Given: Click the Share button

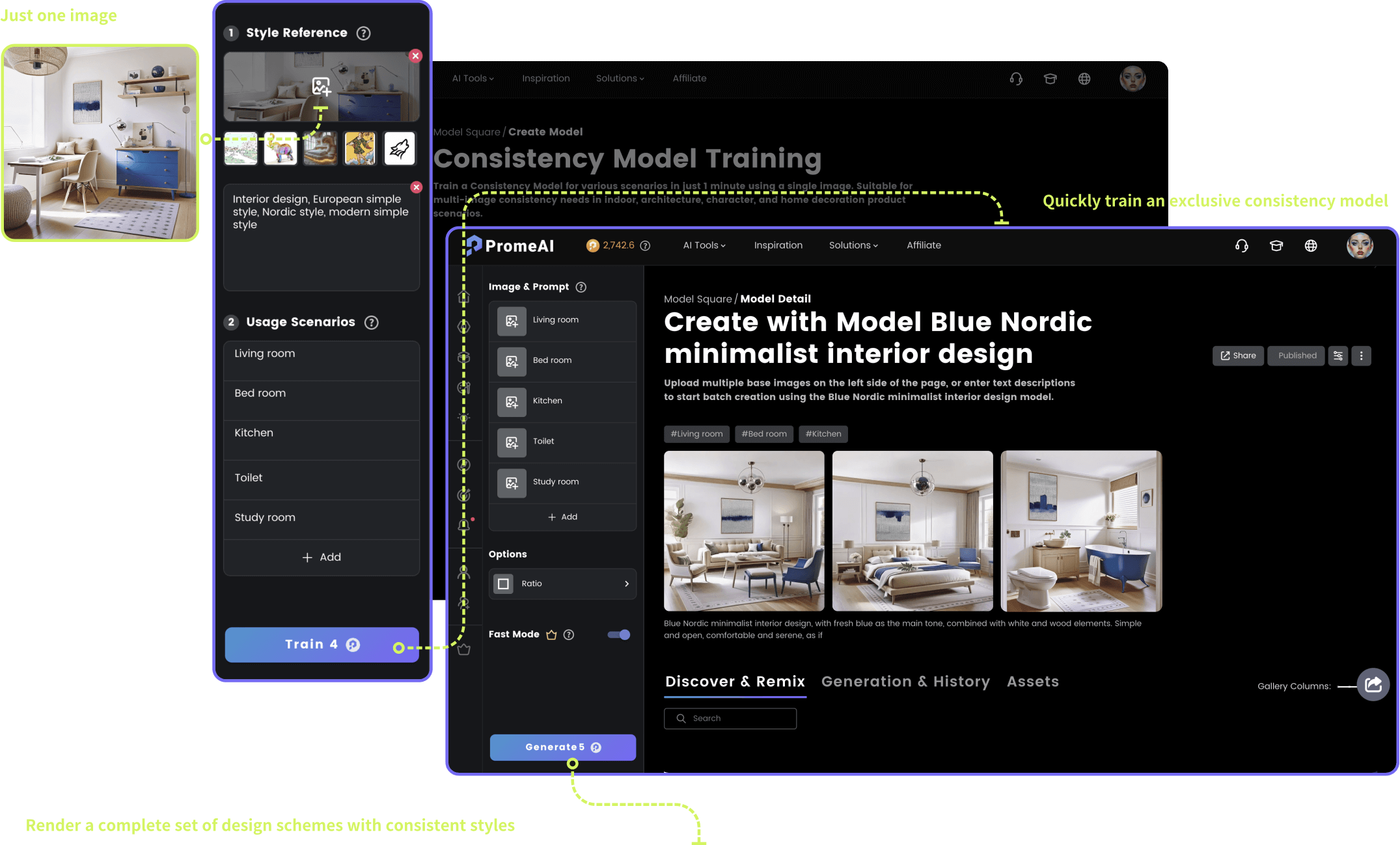Looking at the screenshot, I should (1238, 356).
